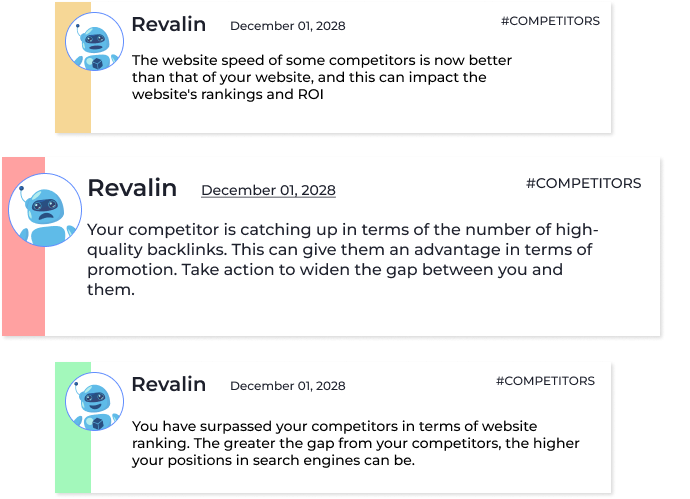The width and height of the screenshot is (690, 499).
Task: Open the website ranking success card
Action: tap(333, 427)
